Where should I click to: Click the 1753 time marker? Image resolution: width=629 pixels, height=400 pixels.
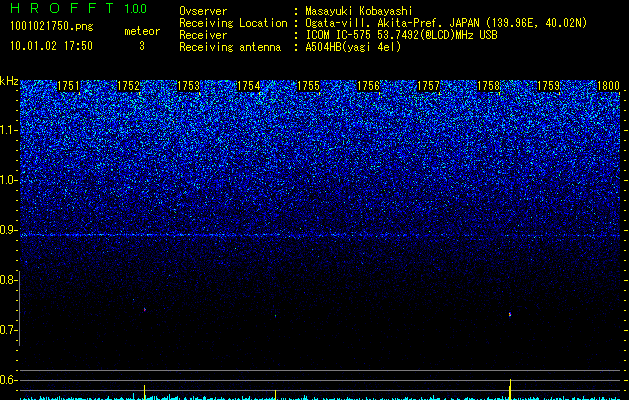[x=189, y=86]
